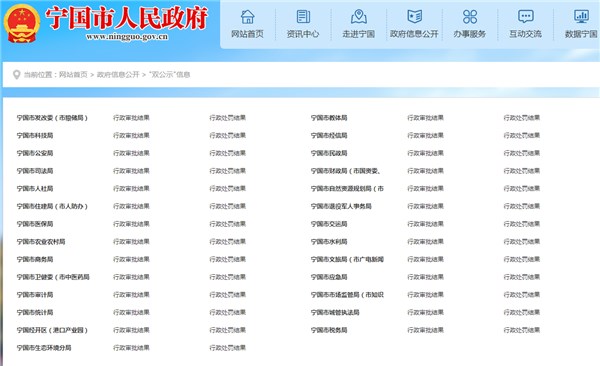The image size is (600, 366).
Task: Open 宁国市医保局 department link
Action: point(35,224)
